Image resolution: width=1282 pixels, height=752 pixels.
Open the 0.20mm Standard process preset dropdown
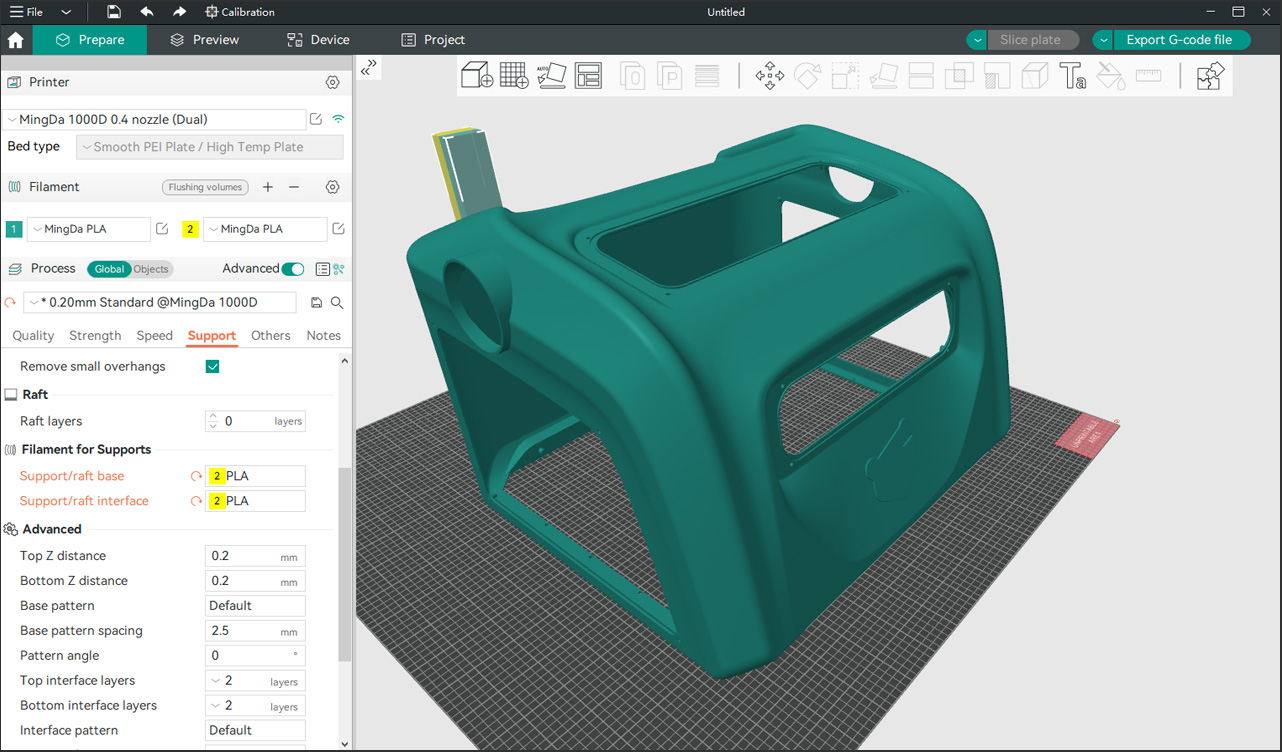161,303
